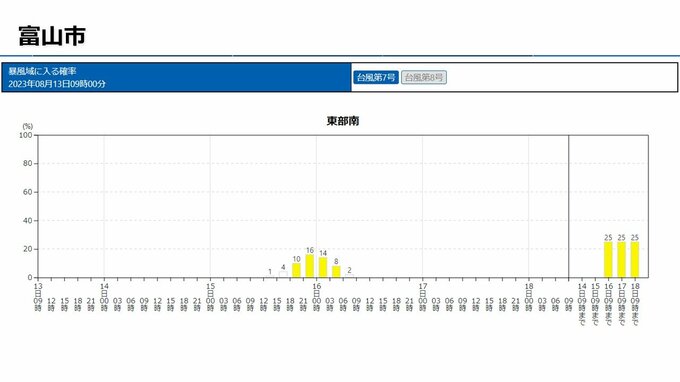
Task: Click the 100 percent y-axis label
Action: (26, 135)
